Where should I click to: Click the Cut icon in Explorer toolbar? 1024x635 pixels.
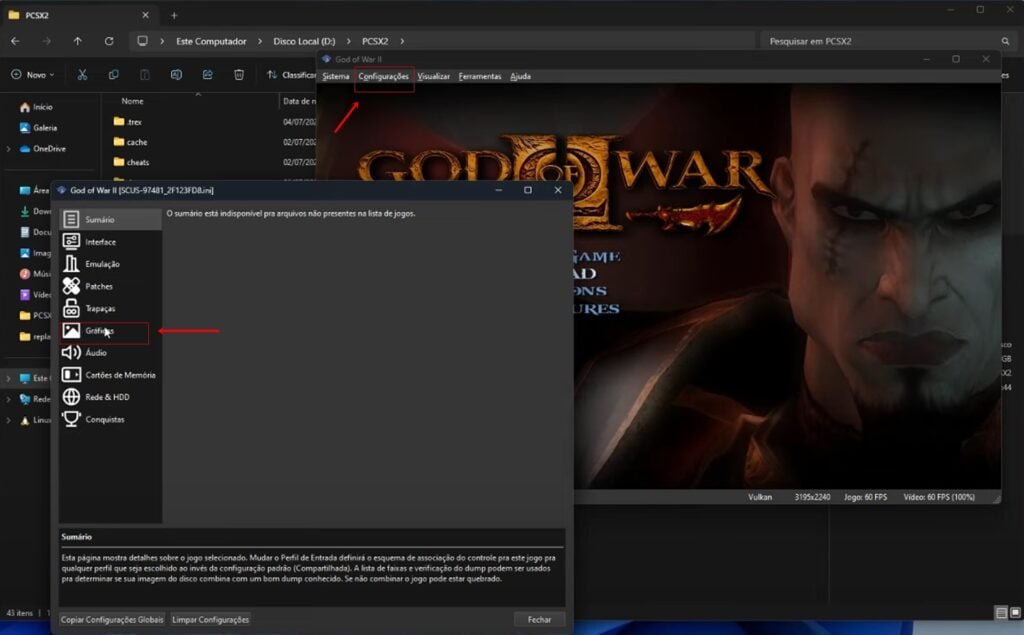tap(82, 75)
